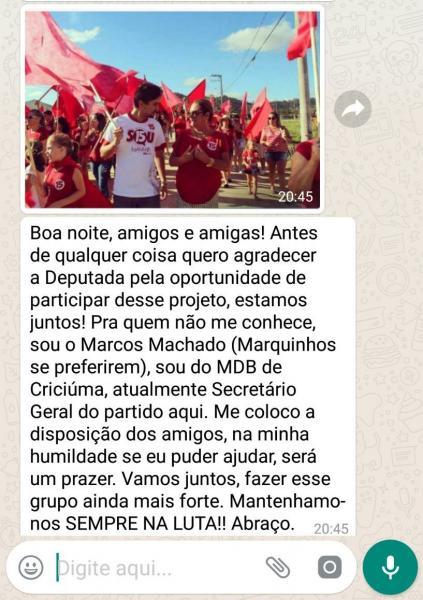Click the word 'MDB' in the message
Image resolution: width=423 pixels, height=600 pixels.
point(236,367)
